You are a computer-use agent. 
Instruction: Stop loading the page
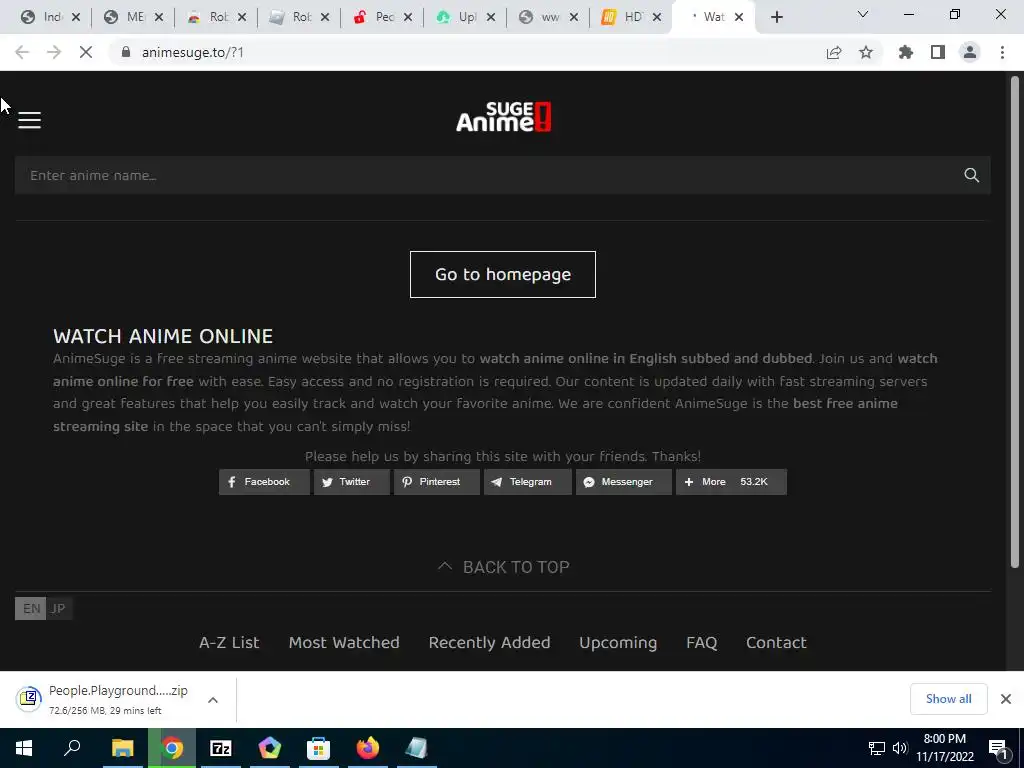point(86,52)
